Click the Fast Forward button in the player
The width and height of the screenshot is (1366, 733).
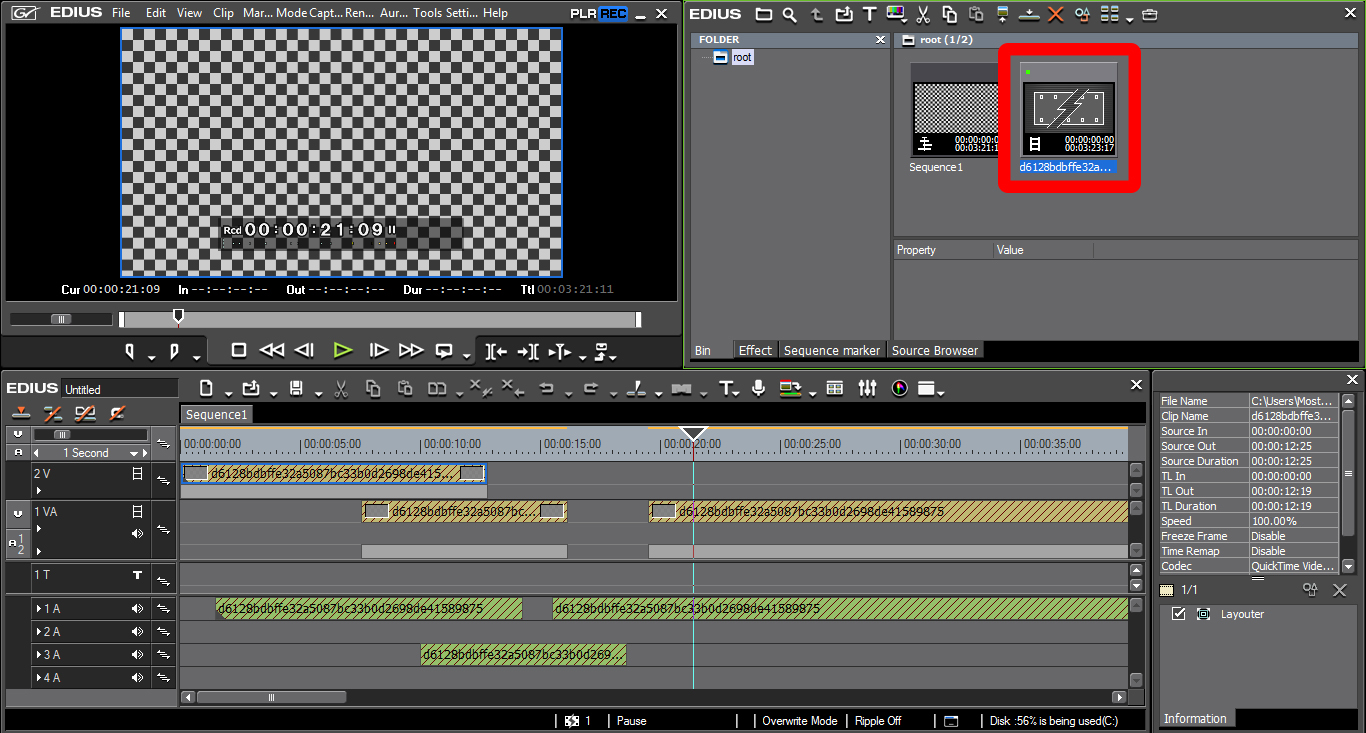(x=411, y=350)
